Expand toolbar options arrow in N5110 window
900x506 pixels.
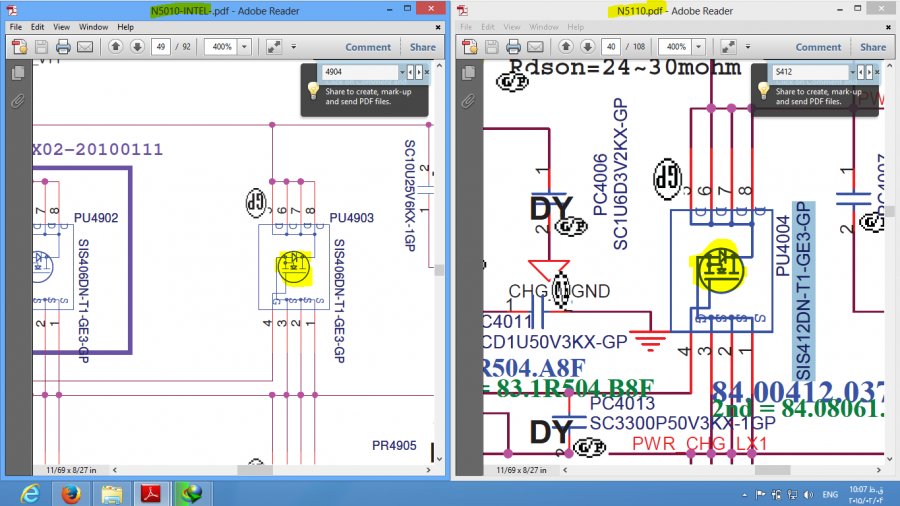point(747,46)
